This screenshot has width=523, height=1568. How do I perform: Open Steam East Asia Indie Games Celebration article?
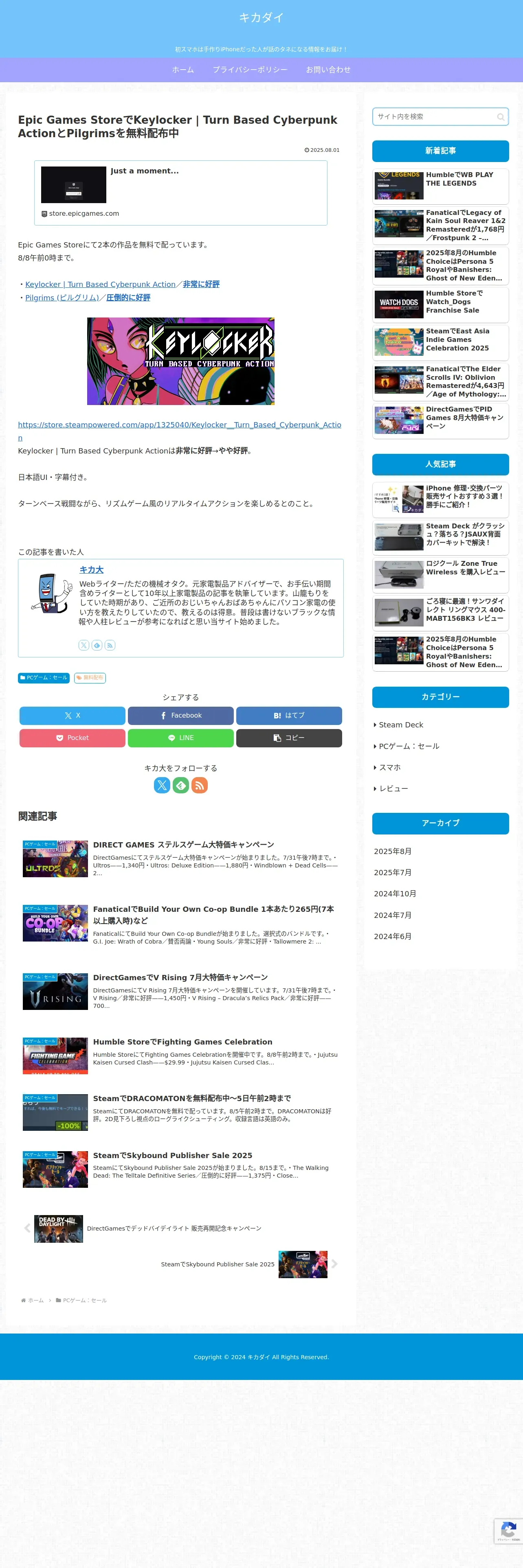coord(440,343)
